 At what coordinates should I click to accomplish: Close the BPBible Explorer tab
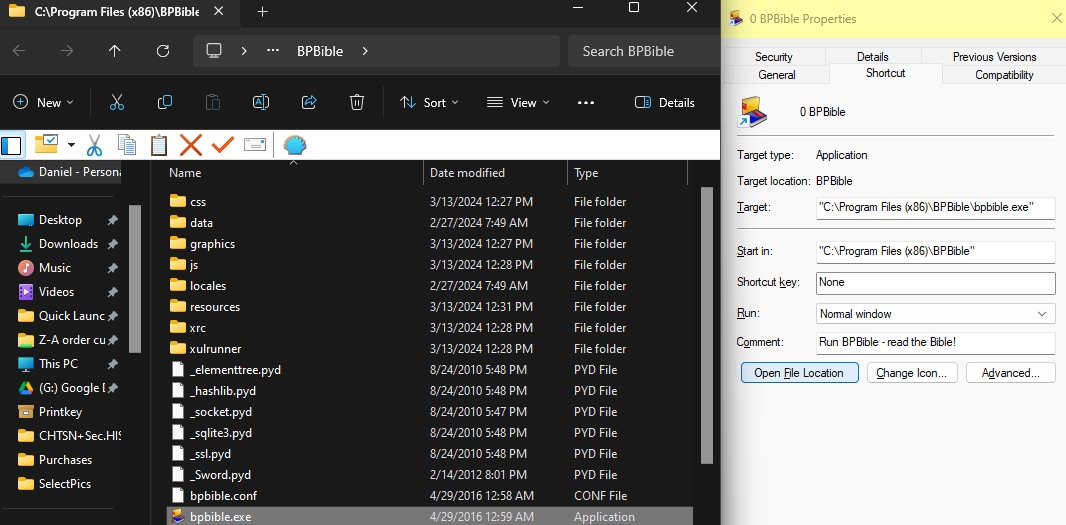(219, 12)
